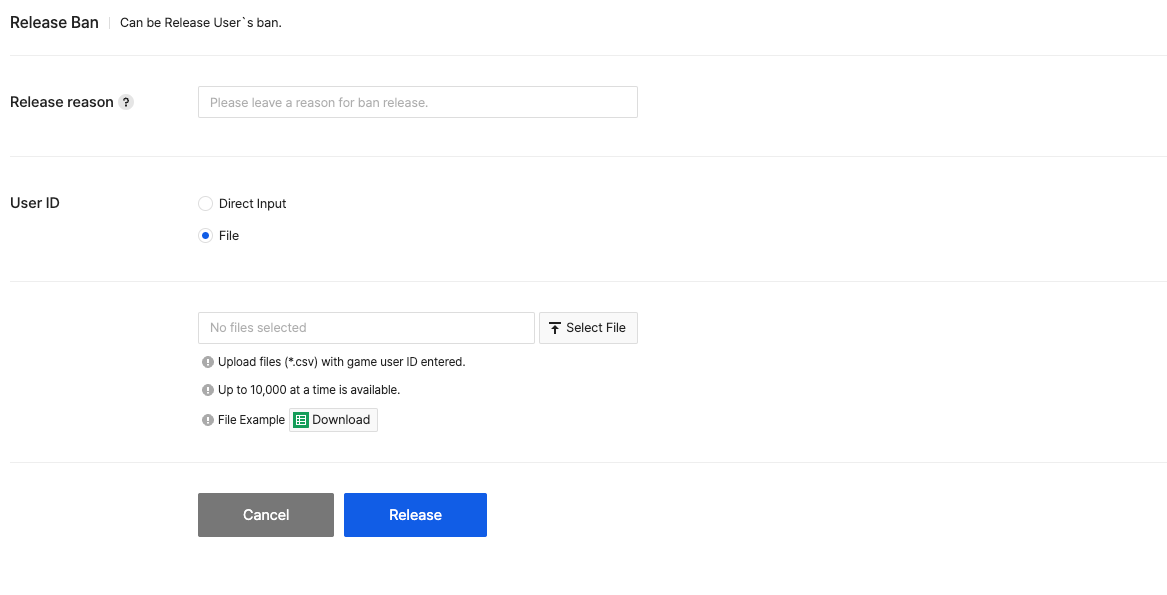Viewport: 1167px width, 595px height.
Task: Click the blue Release button
Action: [x=415, y=515]
